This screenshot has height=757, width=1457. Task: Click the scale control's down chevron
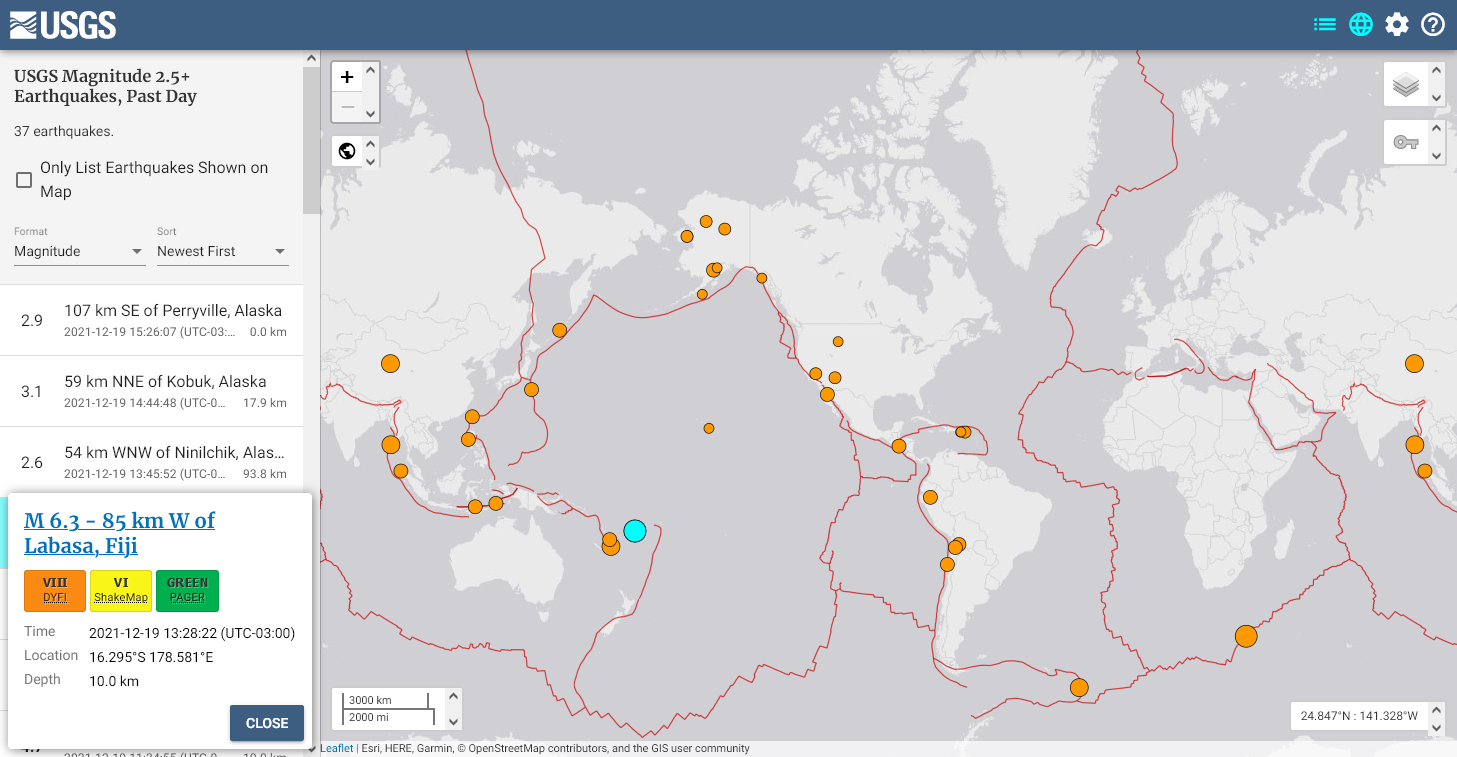[453, 721]
